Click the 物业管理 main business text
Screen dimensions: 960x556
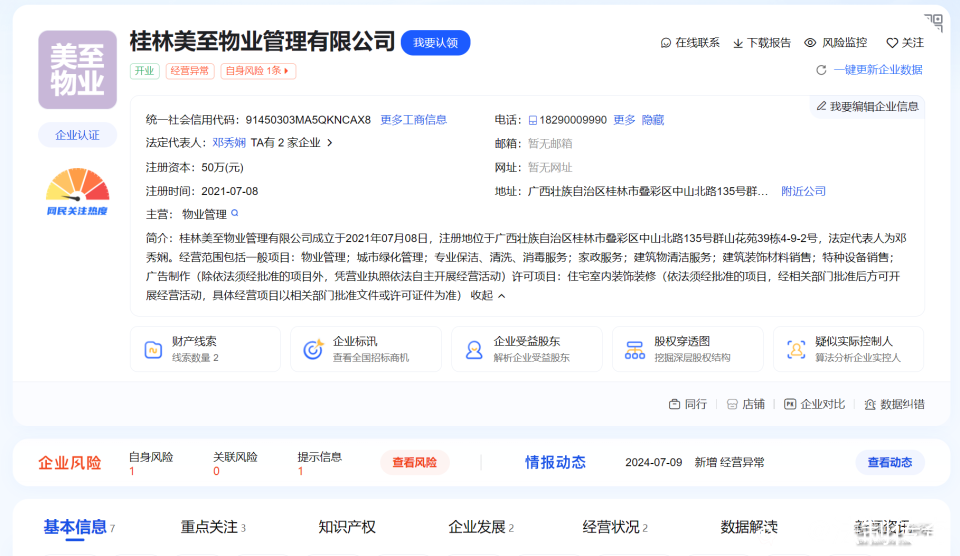pos(204,214)
